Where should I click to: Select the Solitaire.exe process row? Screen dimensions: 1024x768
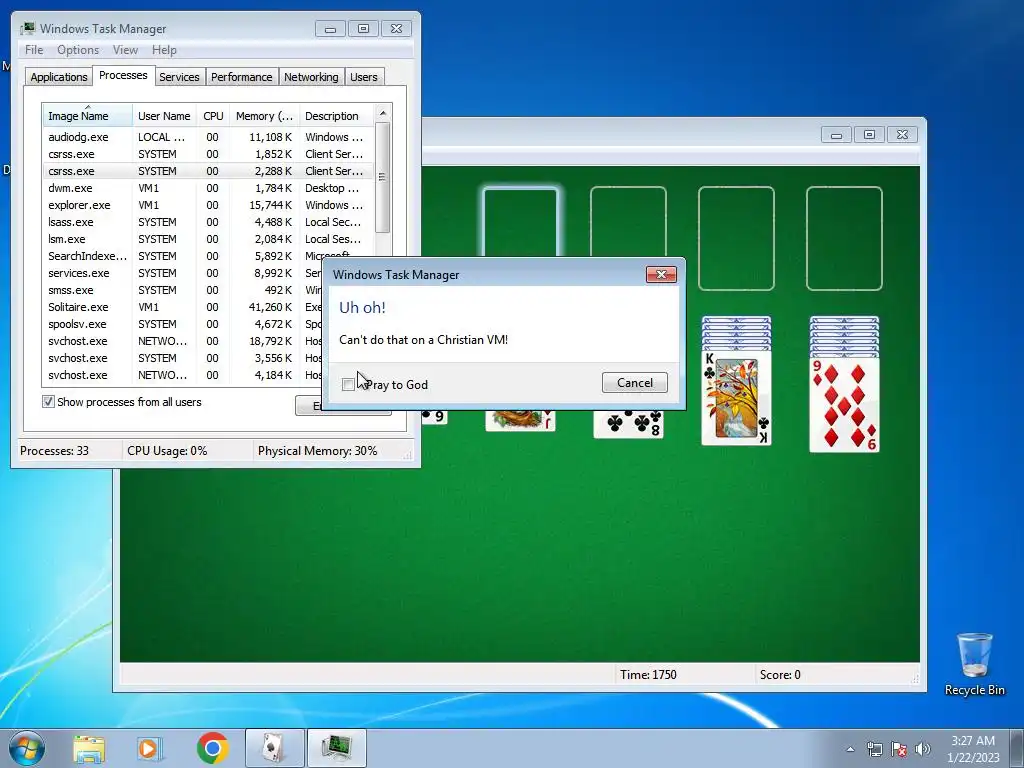183,307
